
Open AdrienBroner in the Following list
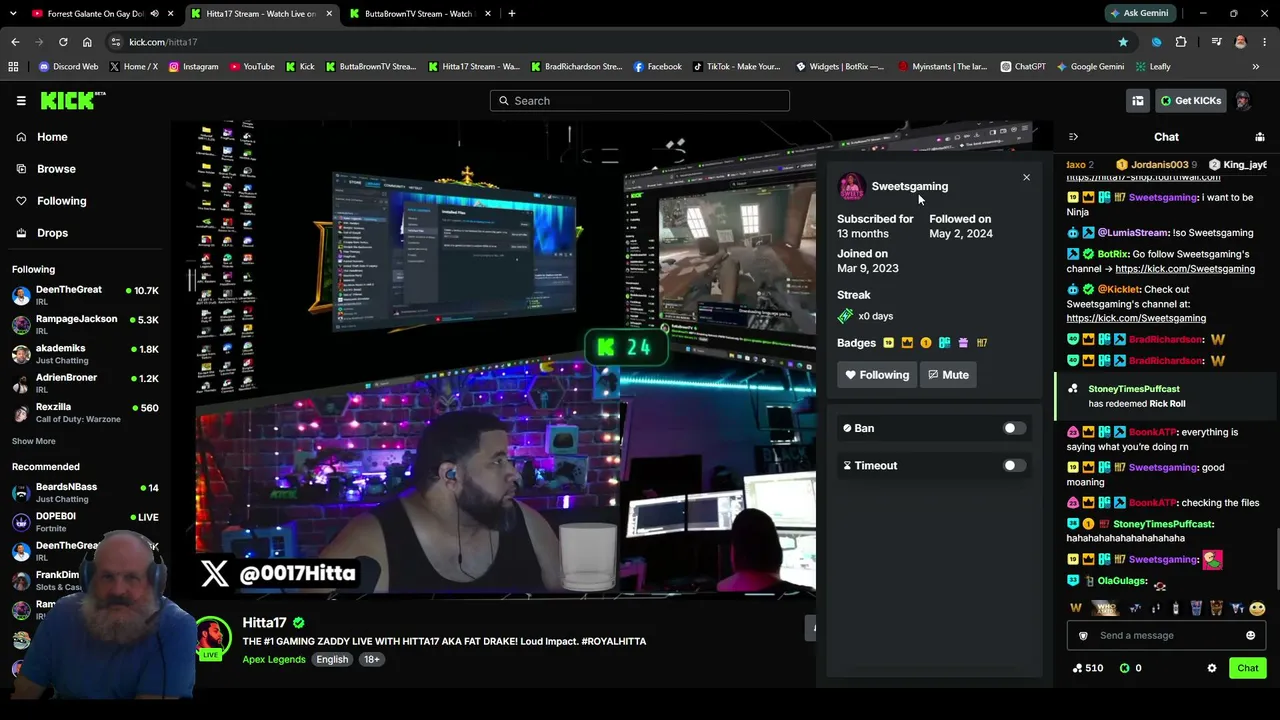[85, 383]
